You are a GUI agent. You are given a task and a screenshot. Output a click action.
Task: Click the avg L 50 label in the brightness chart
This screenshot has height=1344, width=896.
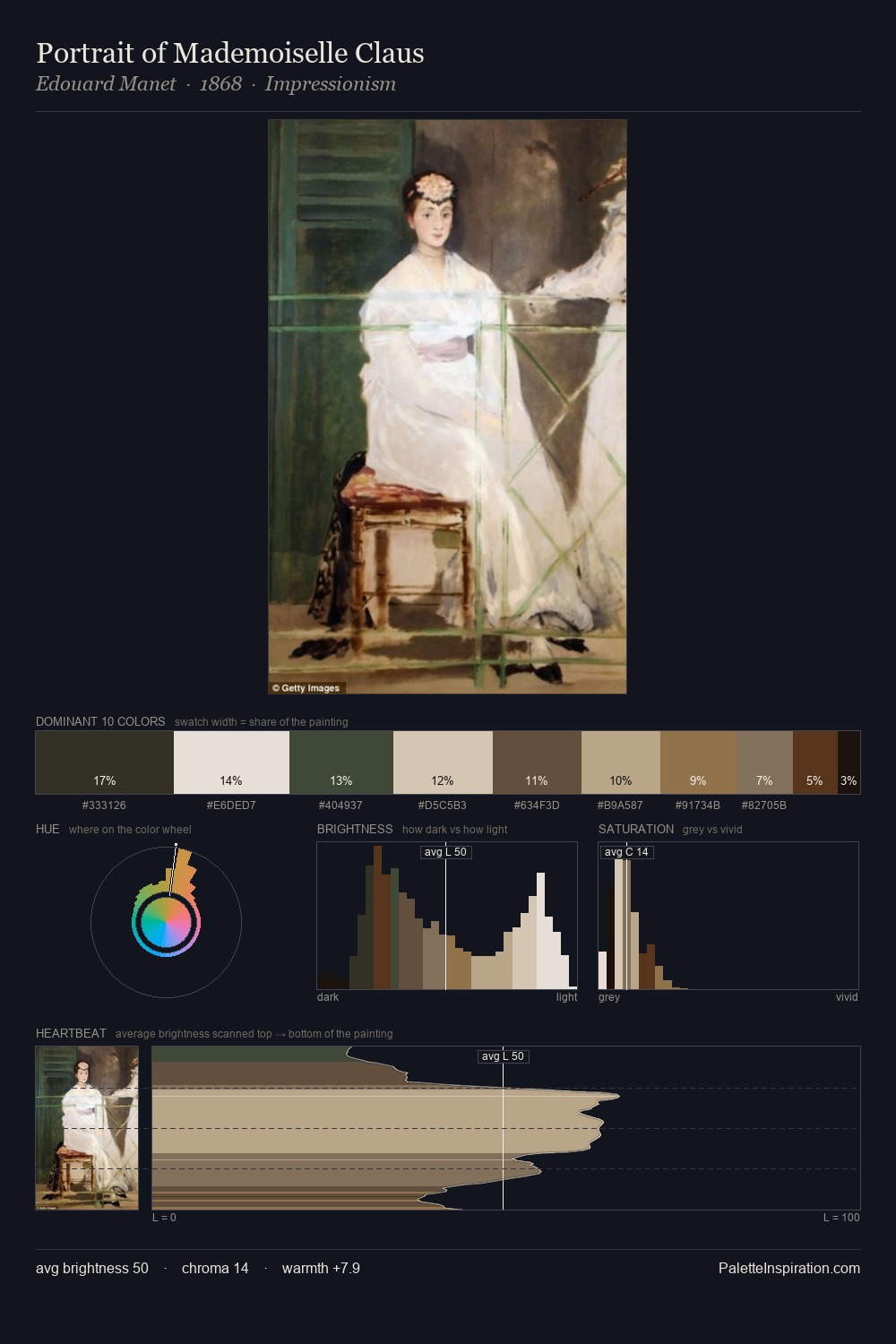coord(446,852)
